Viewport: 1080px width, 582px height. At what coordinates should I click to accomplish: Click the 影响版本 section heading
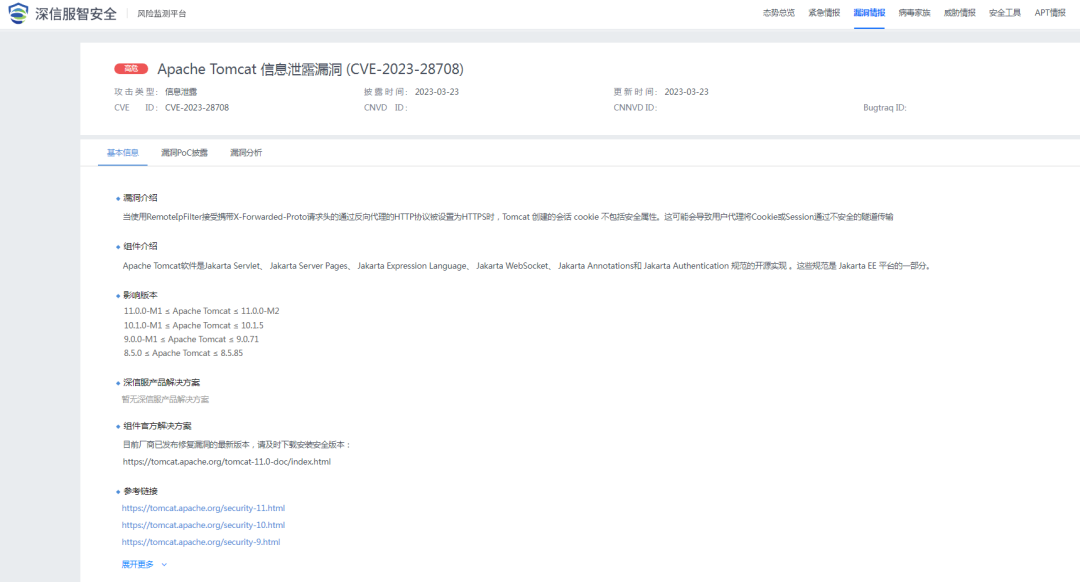pos(140,295)
